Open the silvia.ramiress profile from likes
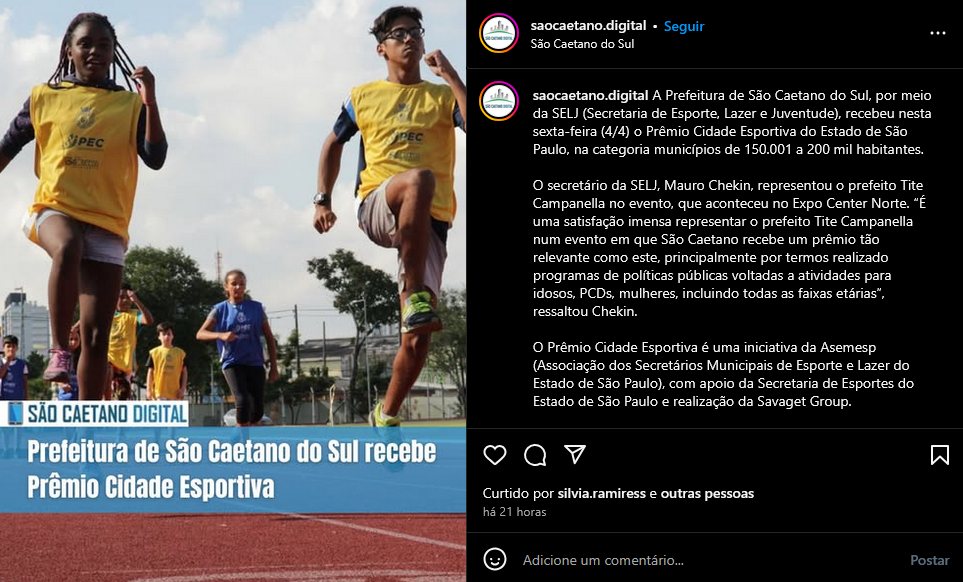The height and width of the screenshot is (582, 963). click(x=601, y=493)
